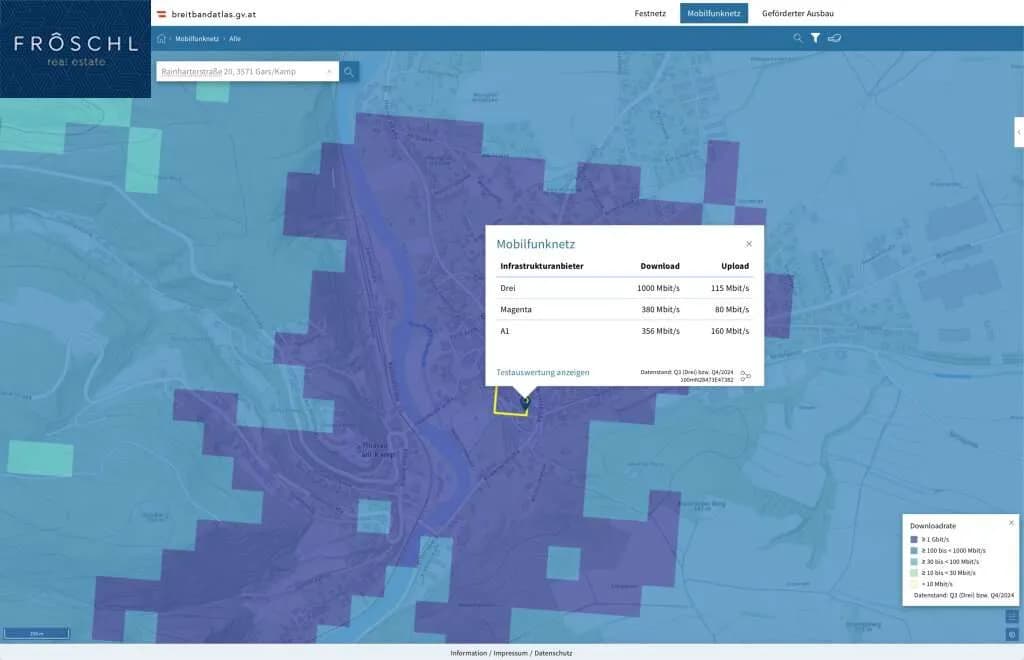Click the ≥ 30 bis < 100 Mbit/s swatch
The image size is (1024, 660).
coord(914,561)
